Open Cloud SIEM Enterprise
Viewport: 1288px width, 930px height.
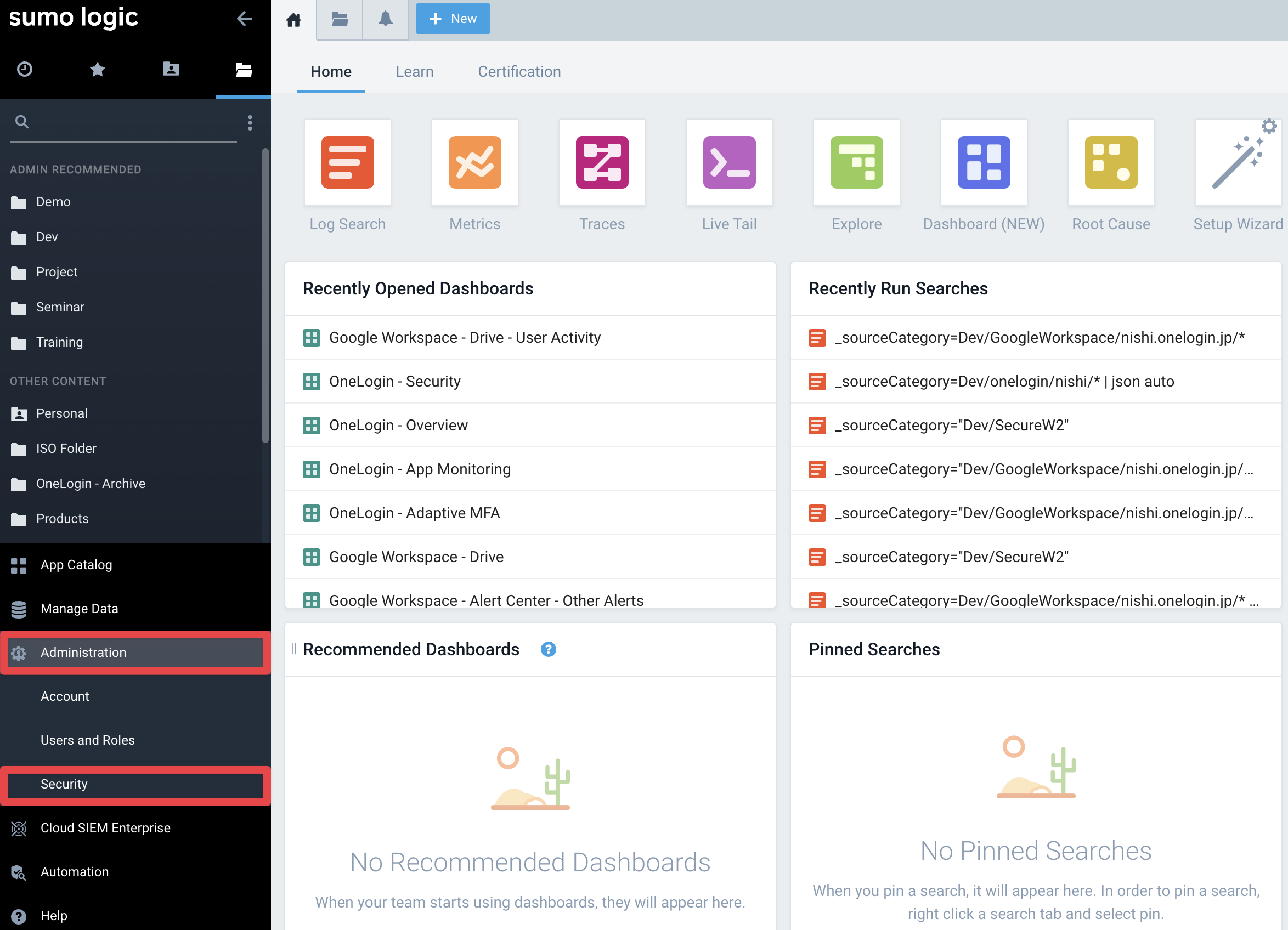pyautogui.click(x=135, y=829)
